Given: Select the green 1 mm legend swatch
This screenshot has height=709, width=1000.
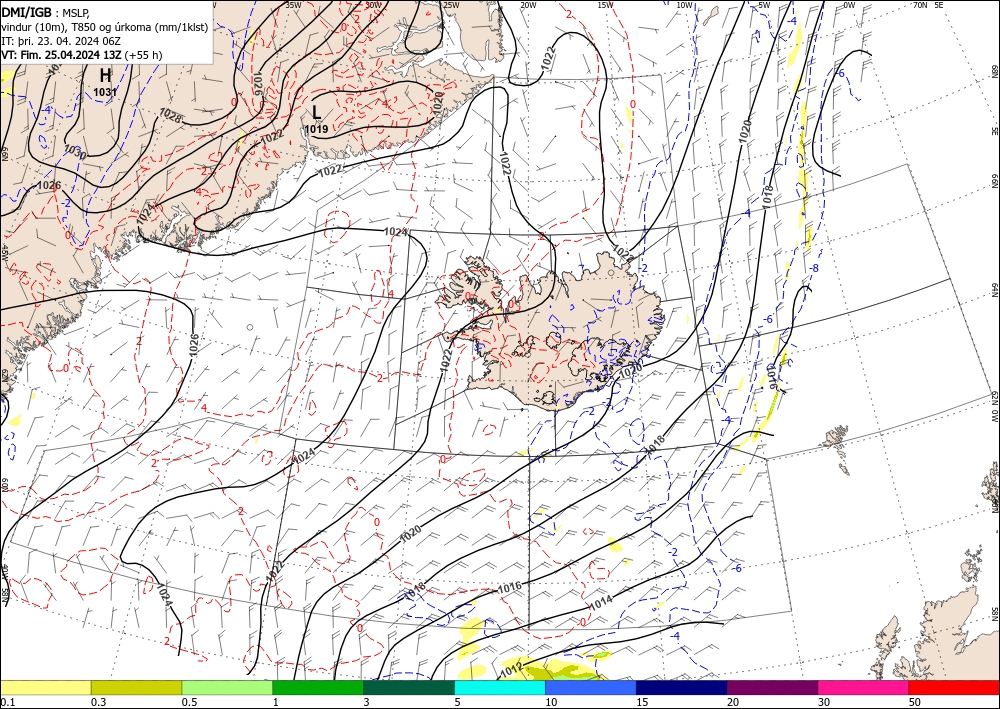Looking at the screenshot, I should pyautogui.click(x=318, y=687).
